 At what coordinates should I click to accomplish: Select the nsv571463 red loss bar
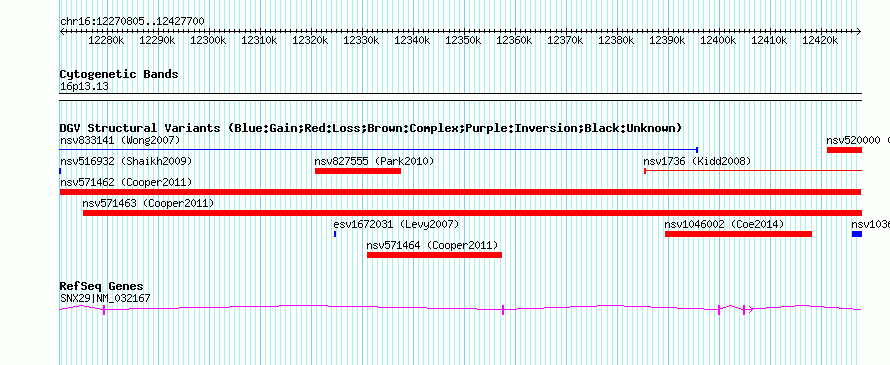(x=472, y=213)
